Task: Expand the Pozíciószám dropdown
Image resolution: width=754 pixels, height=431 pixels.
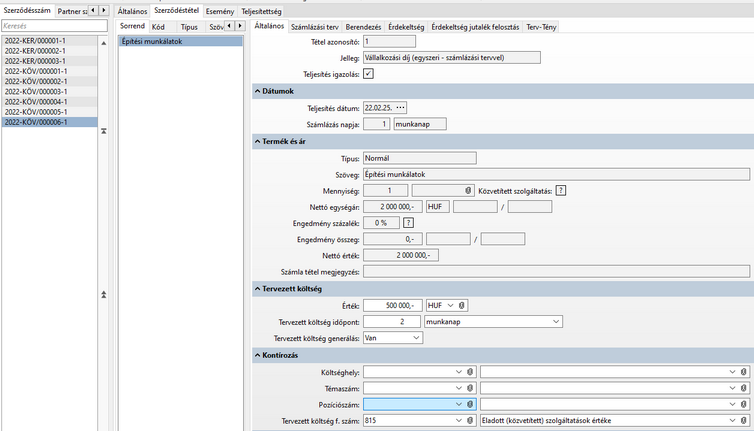Action: coord(458,404)
